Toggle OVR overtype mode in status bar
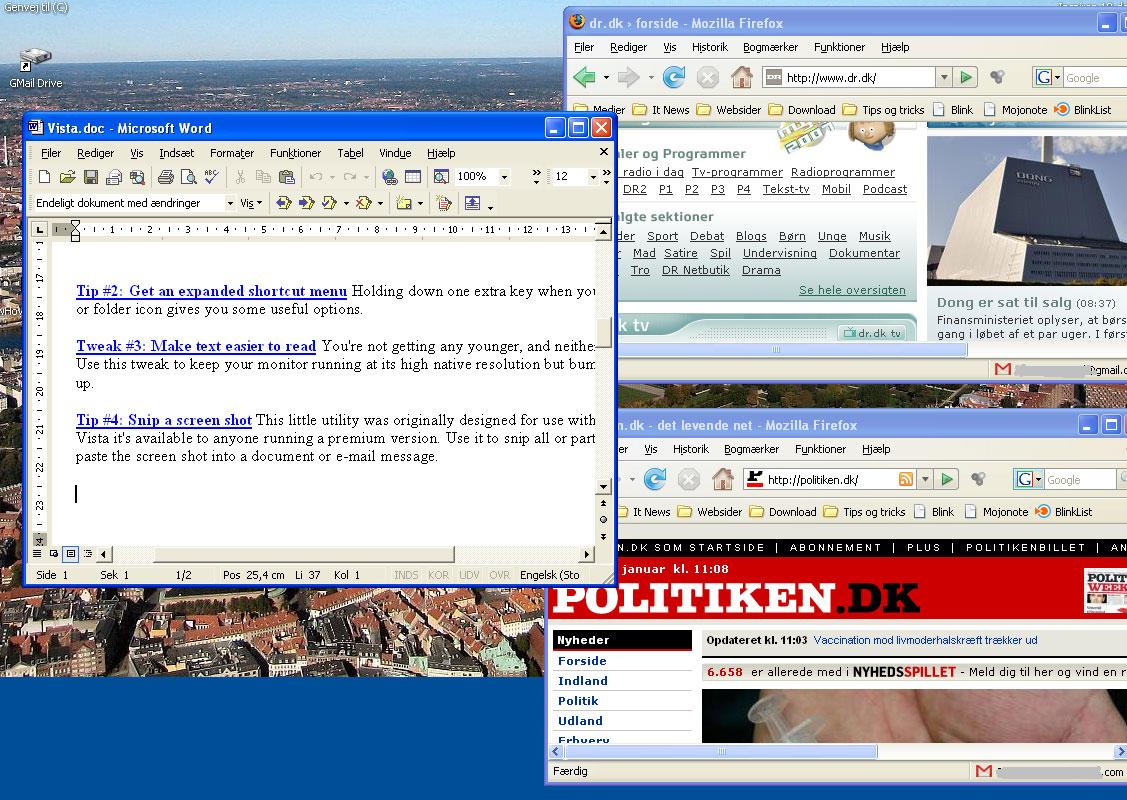 pyautogui.click(x=500, y=575)
